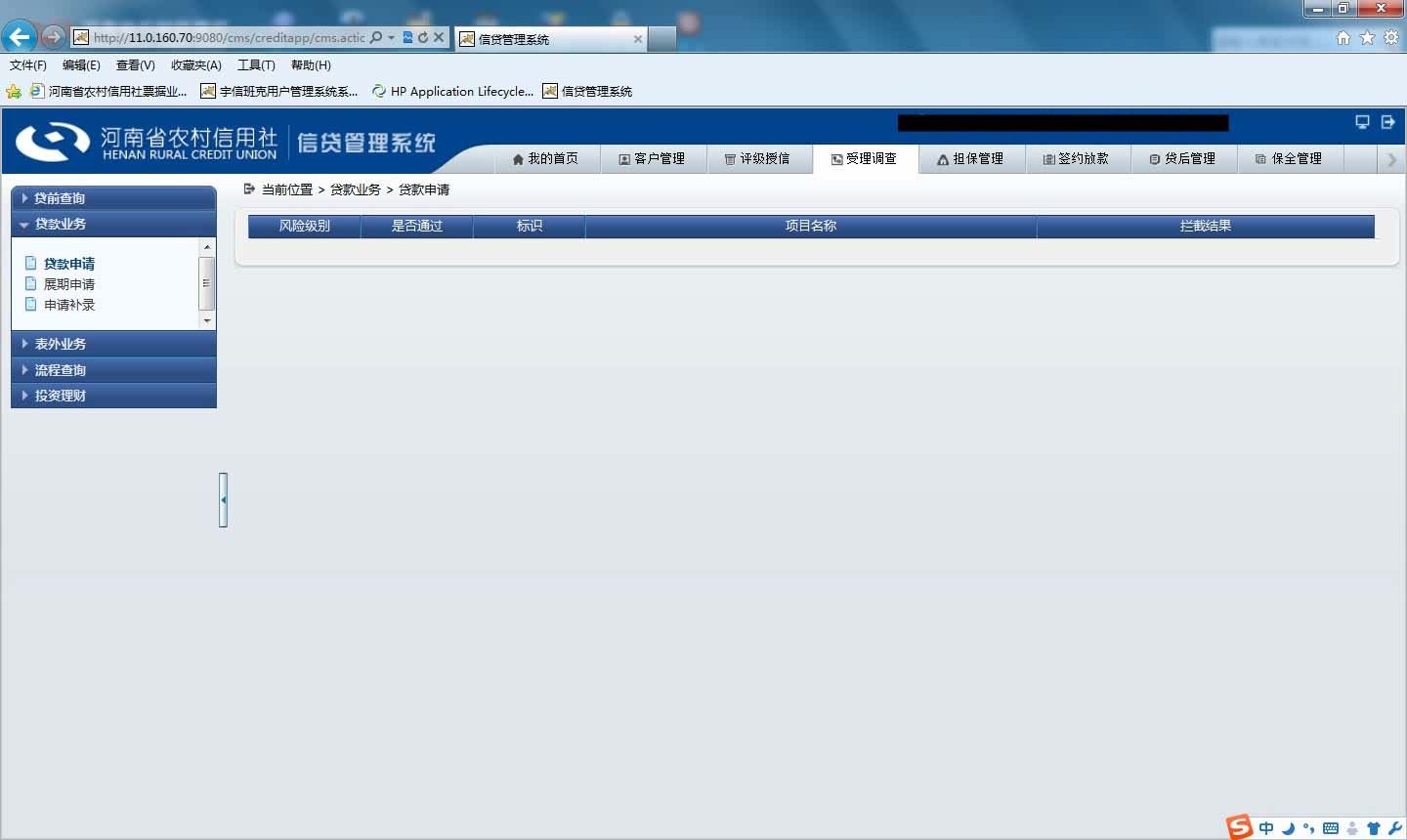The image size is (1407, 840).
Task: Expand the 表外业务 sidebar section
Action: click(113, 344)
